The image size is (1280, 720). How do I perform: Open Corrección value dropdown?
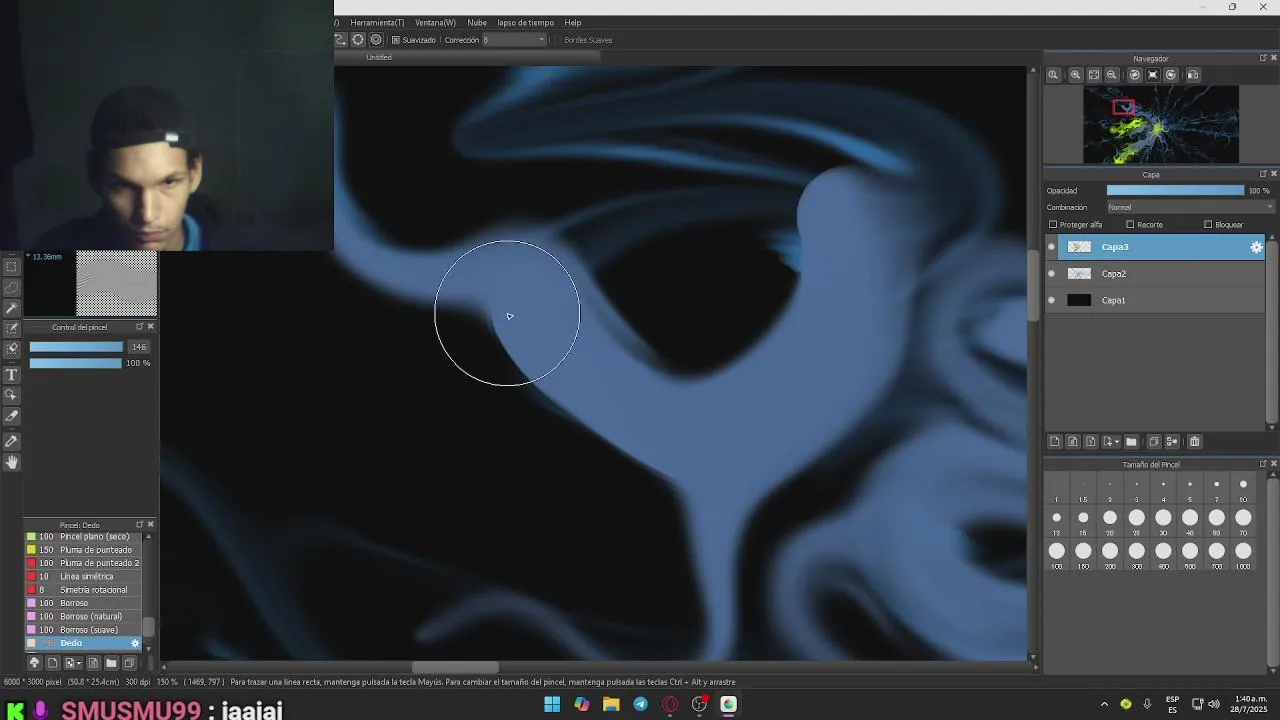tap(542, 40)
